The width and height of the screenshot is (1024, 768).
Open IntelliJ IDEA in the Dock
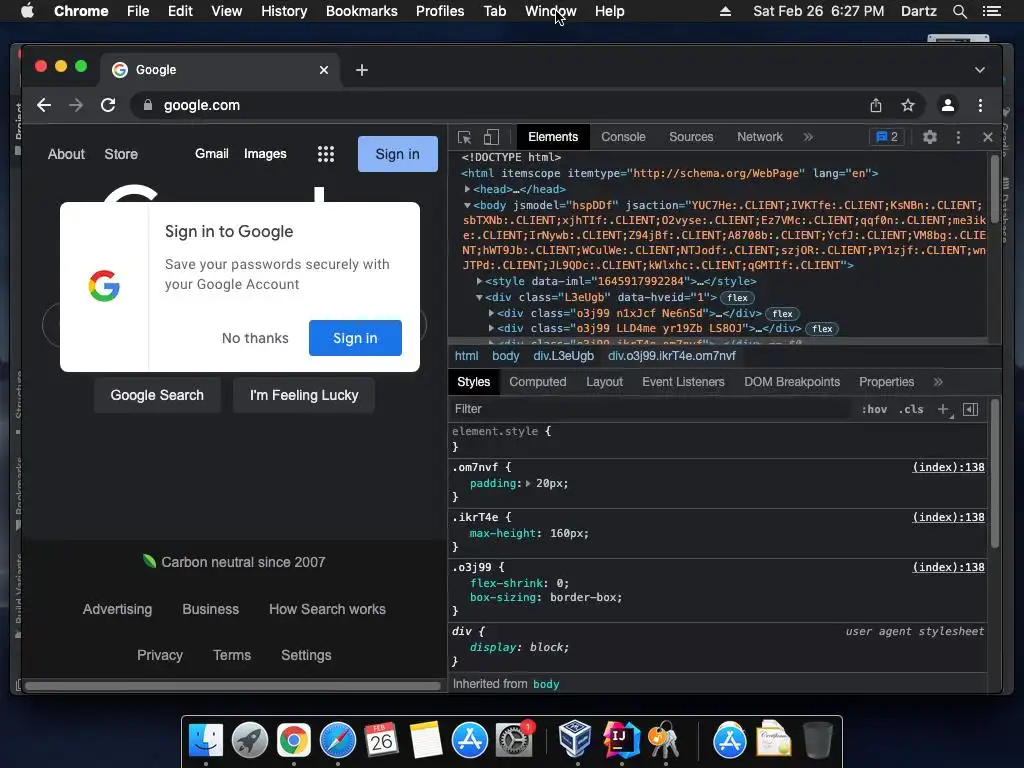click(621, 740)
